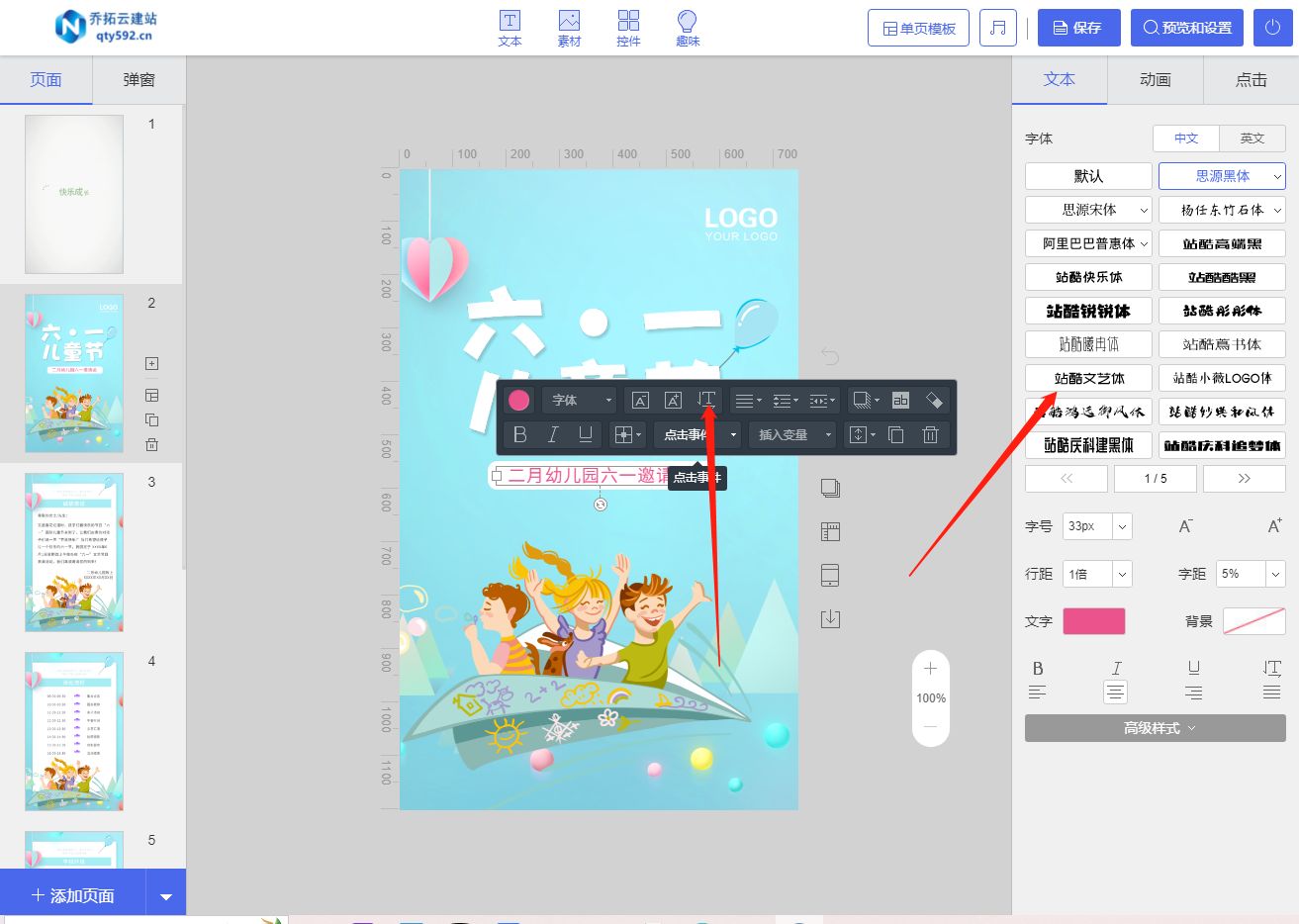
Task: Go to next font page with >>
Action: [1244, 479]
